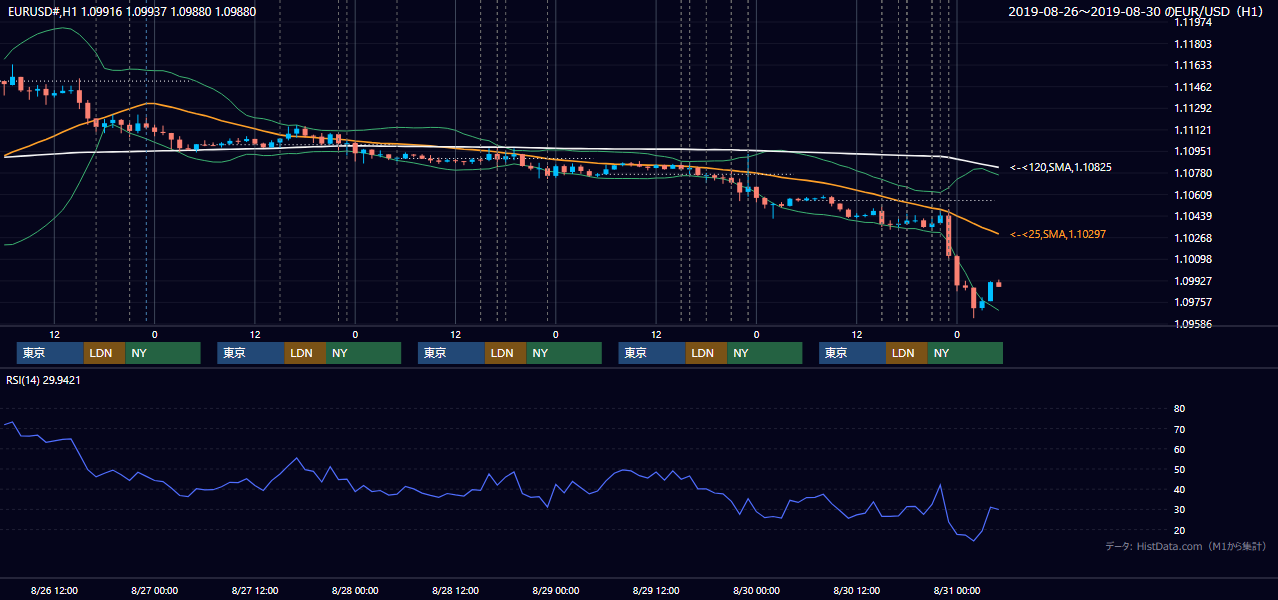The image size is (1278, 600).
Task: Click price axis value 1.11462
Action: pyautogui.click(x=1193, y=87)
